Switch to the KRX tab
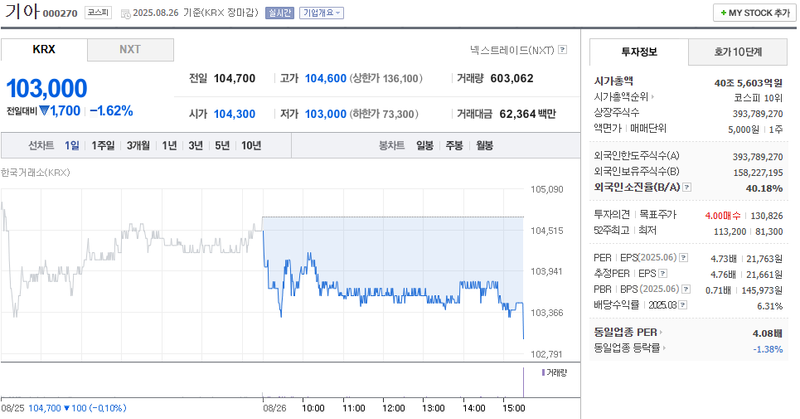This screenshot has width=800, height=419. click(x=44, y=50)
